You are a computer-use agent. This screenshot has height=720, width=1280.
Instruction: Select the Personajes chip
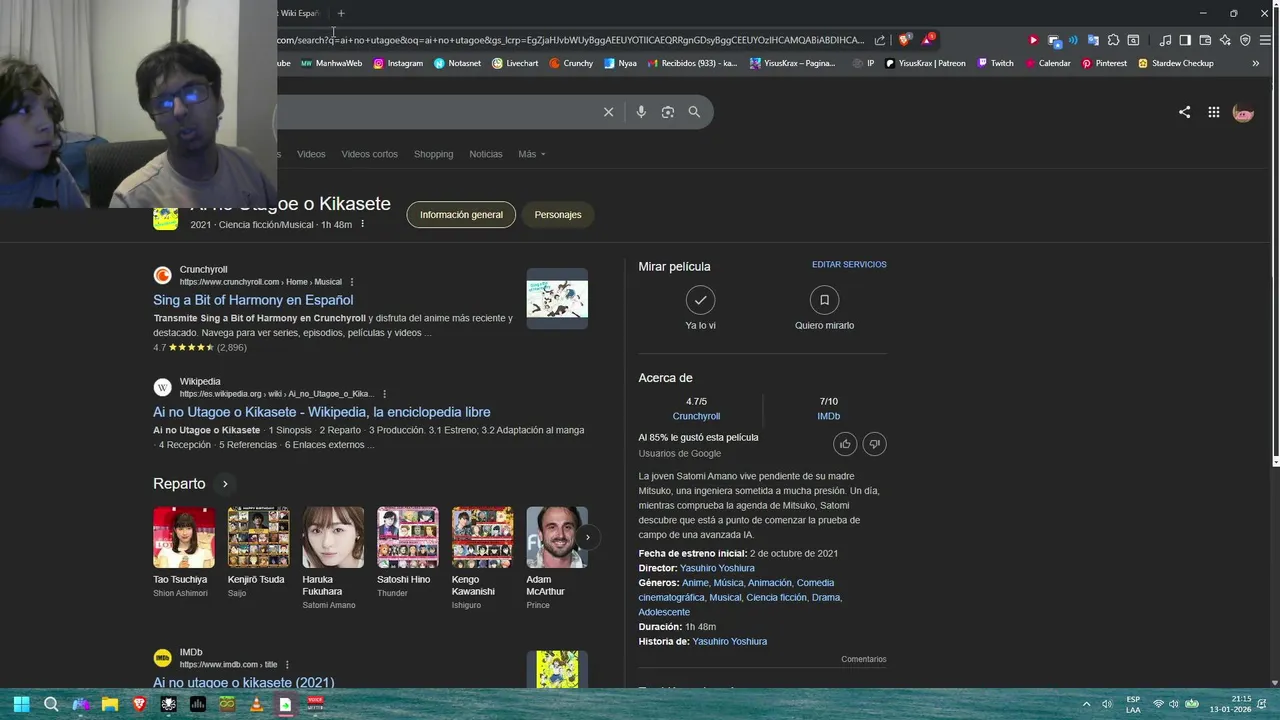pos(558,215)
